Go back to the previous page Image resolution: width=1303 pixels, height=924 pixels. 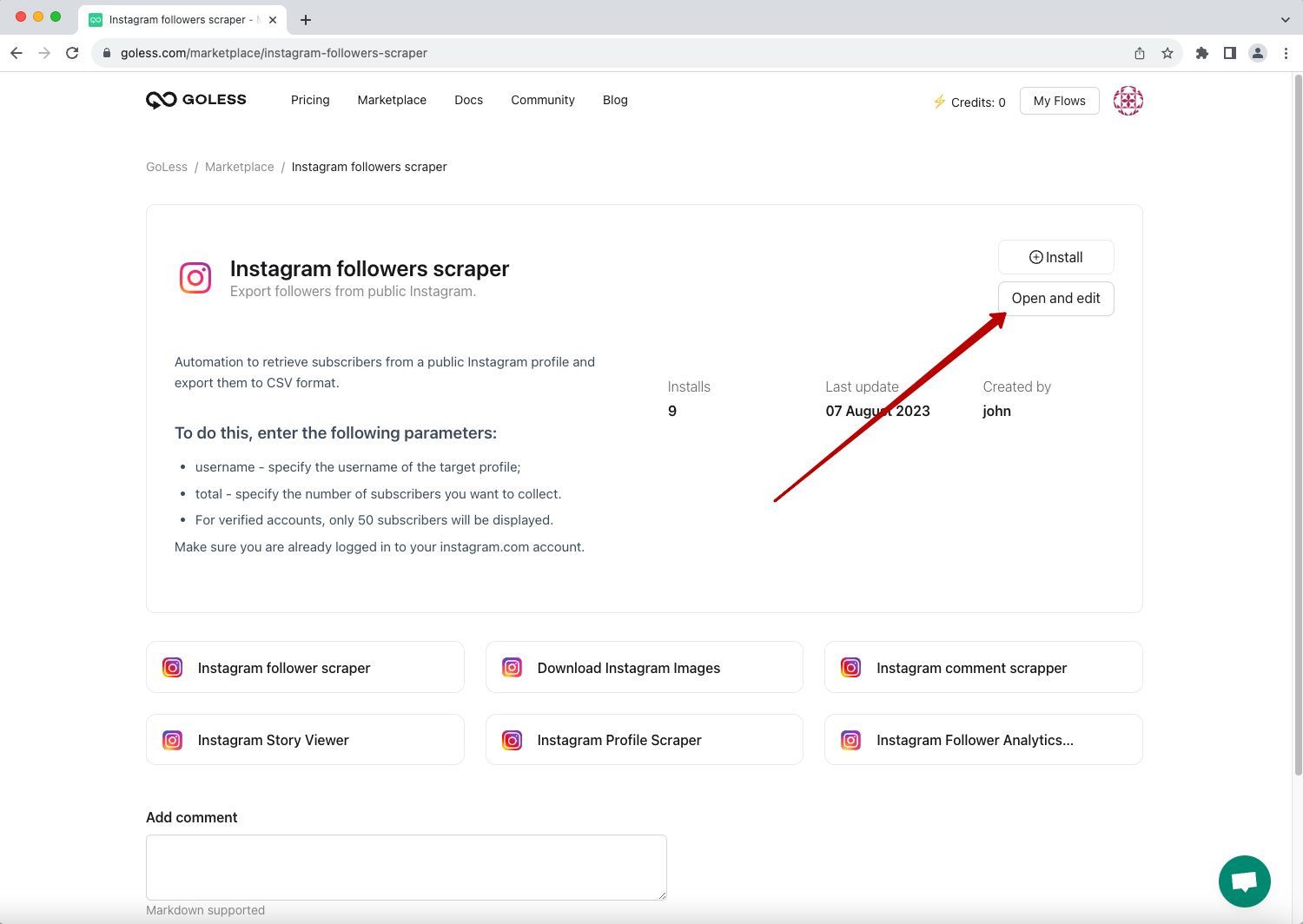coord(17,53)
